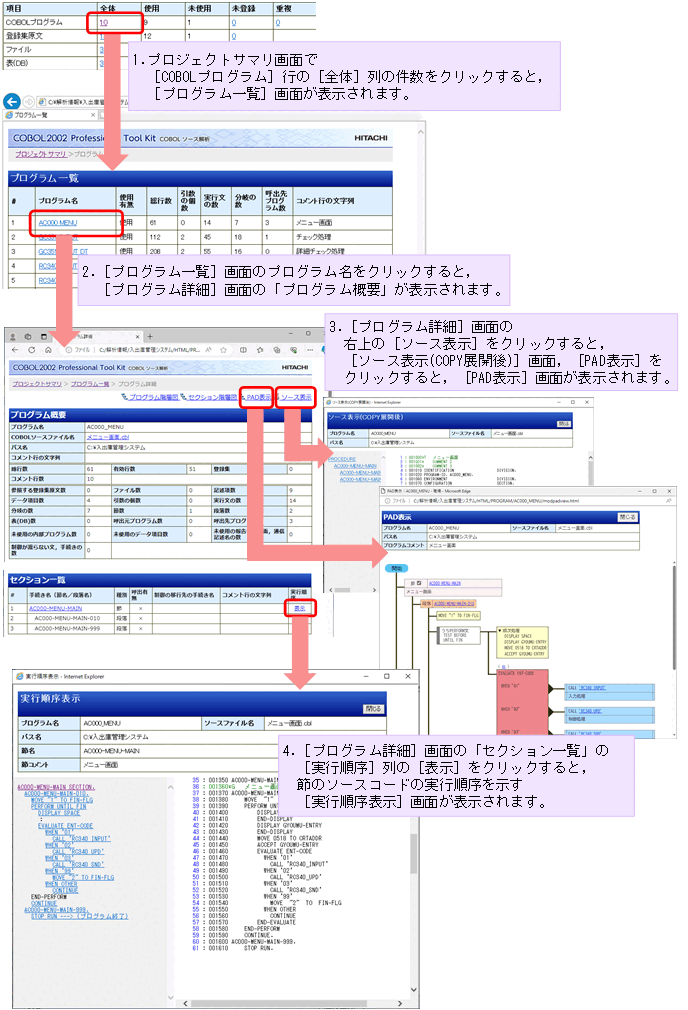Click the COBOL program total count 10
The image size is (688, 1010).
click(104, 23)
